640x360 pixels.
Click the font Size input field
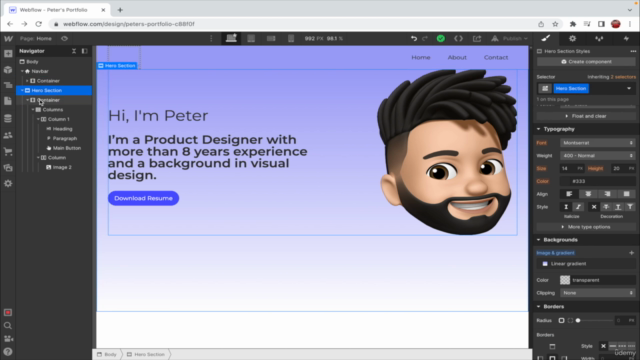pyautogui.click(x=567, y=168)
